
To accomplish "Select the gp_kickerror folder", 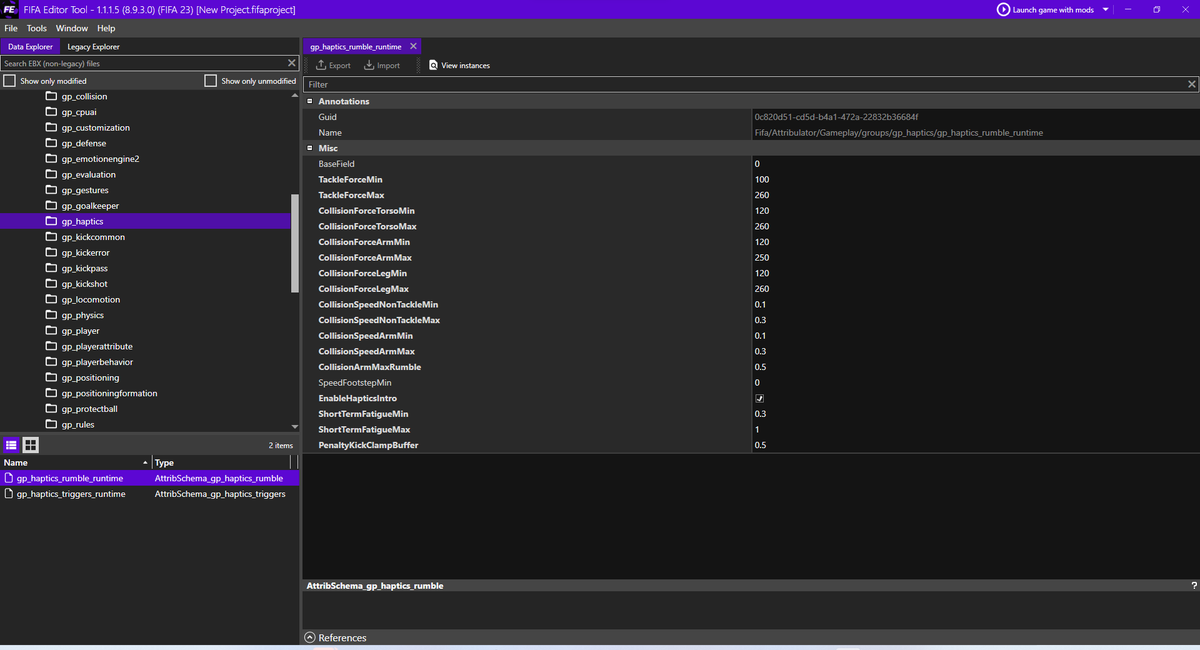I will [85, 253].
